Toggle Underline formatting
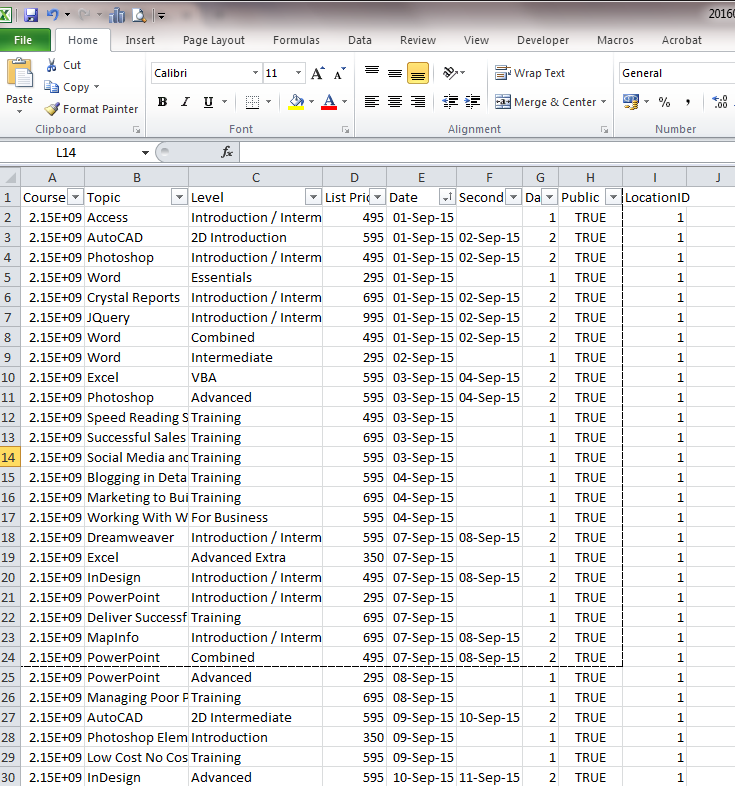 point(209,102)
